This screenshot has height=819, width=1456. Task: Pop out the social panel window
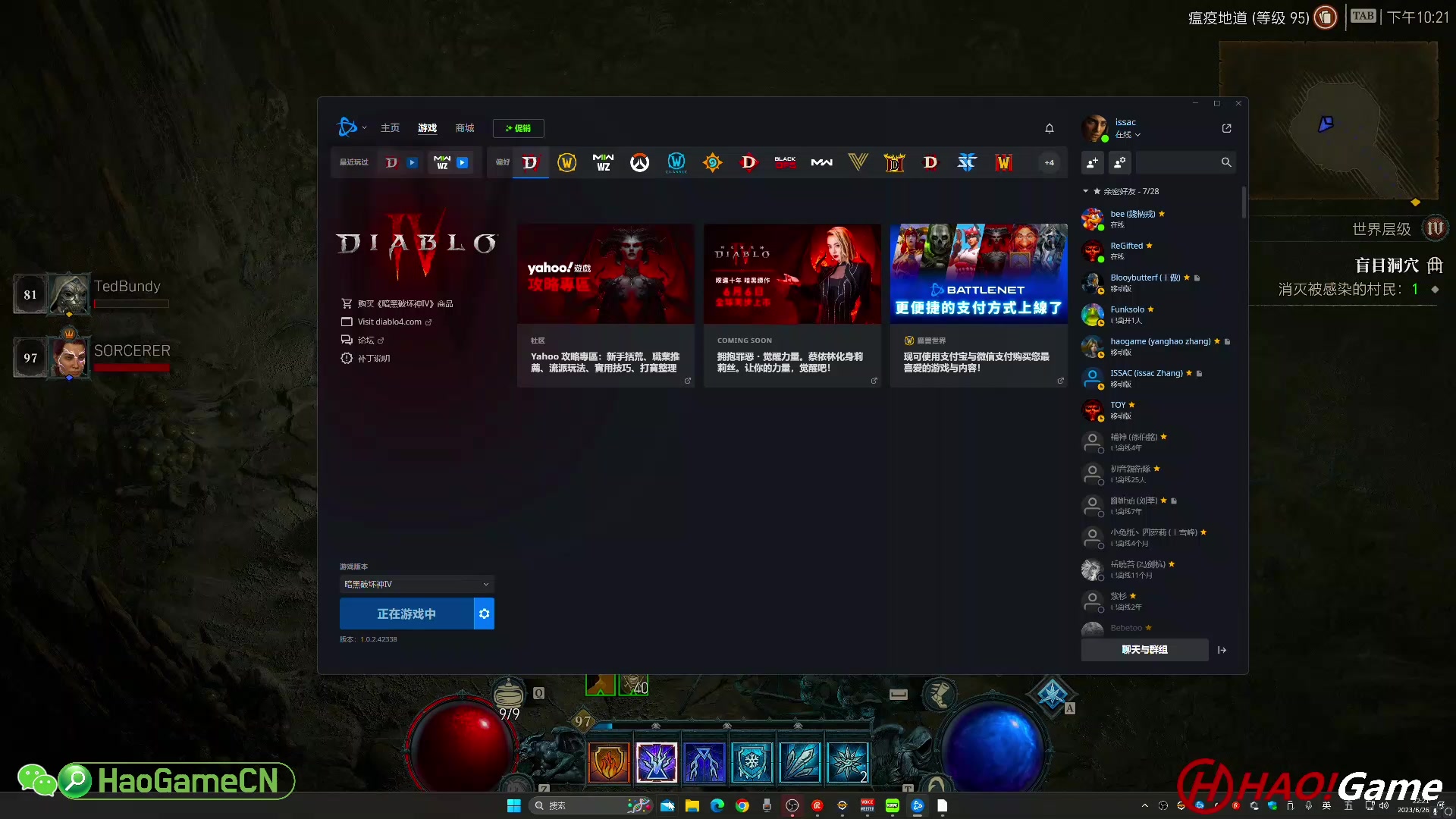[1227, 128]
